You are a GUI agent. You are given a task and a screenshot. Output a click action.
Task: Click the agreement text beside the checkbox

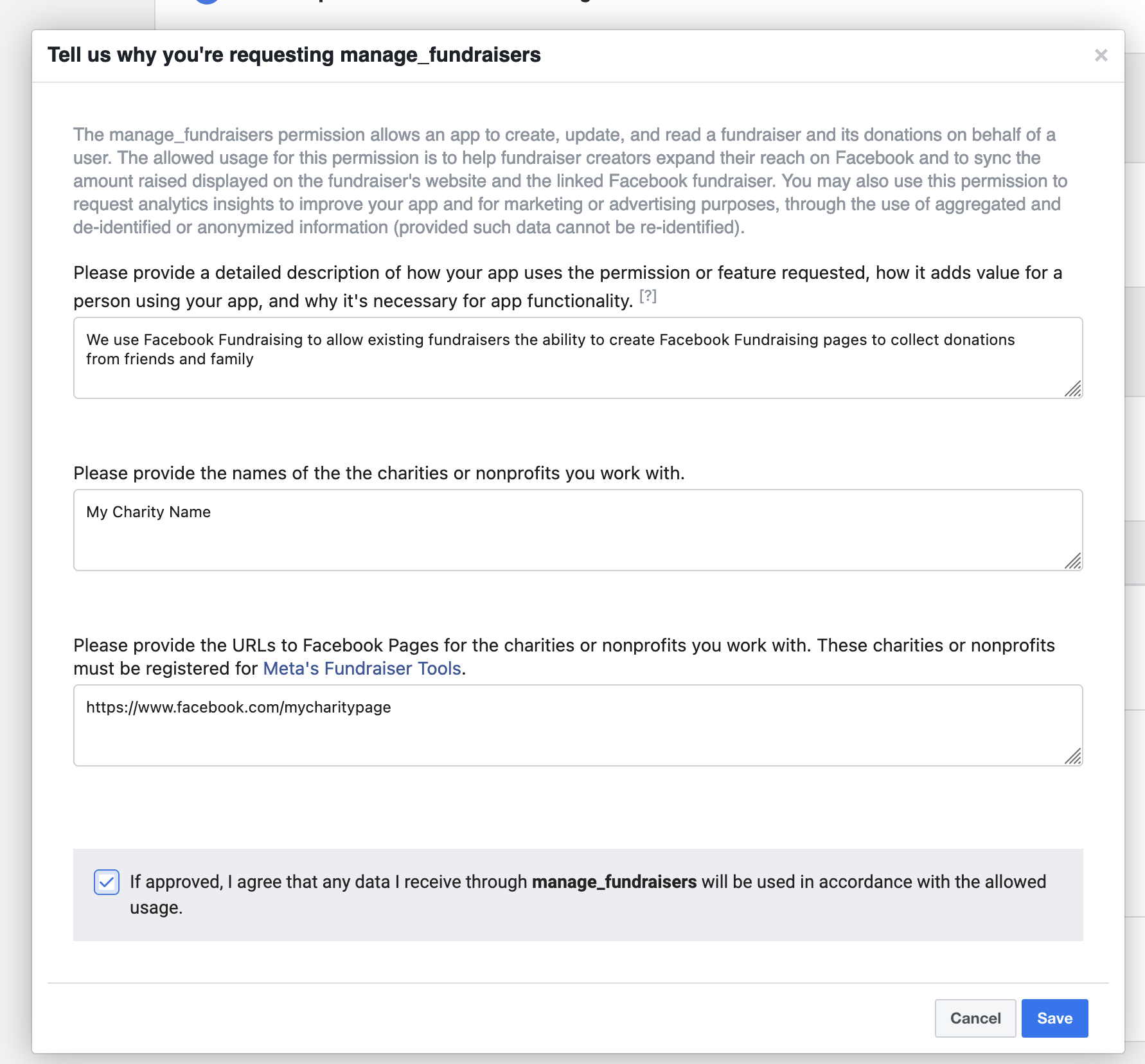pyautogui.click(x=588, y=894)
